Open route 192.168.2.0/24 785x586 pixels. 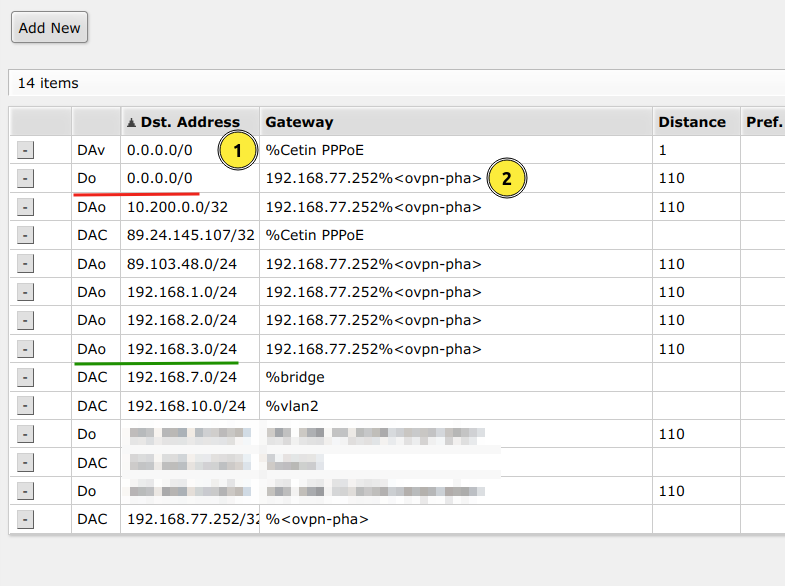(182, 320)
